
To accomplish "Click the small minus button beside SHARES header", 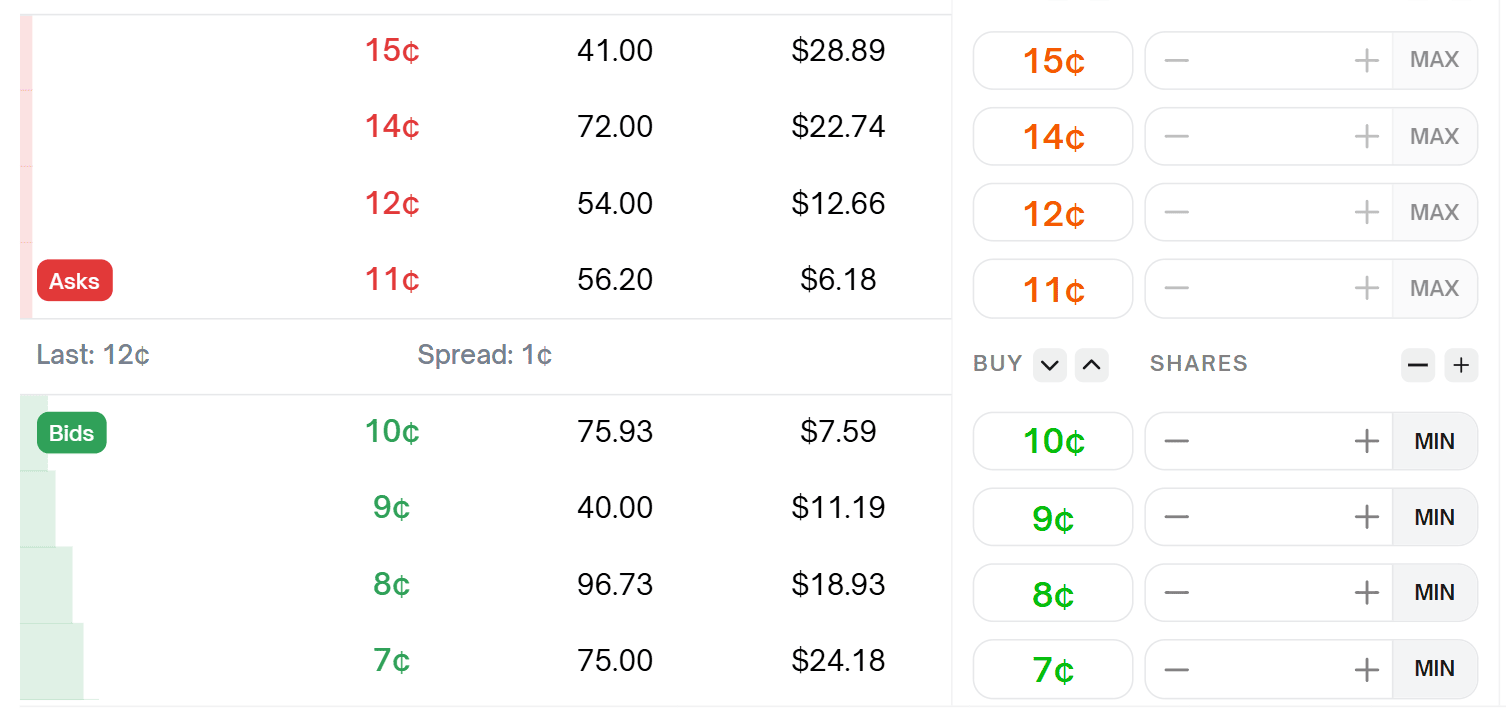I will pyautogui.click(x=1418, y=365).
